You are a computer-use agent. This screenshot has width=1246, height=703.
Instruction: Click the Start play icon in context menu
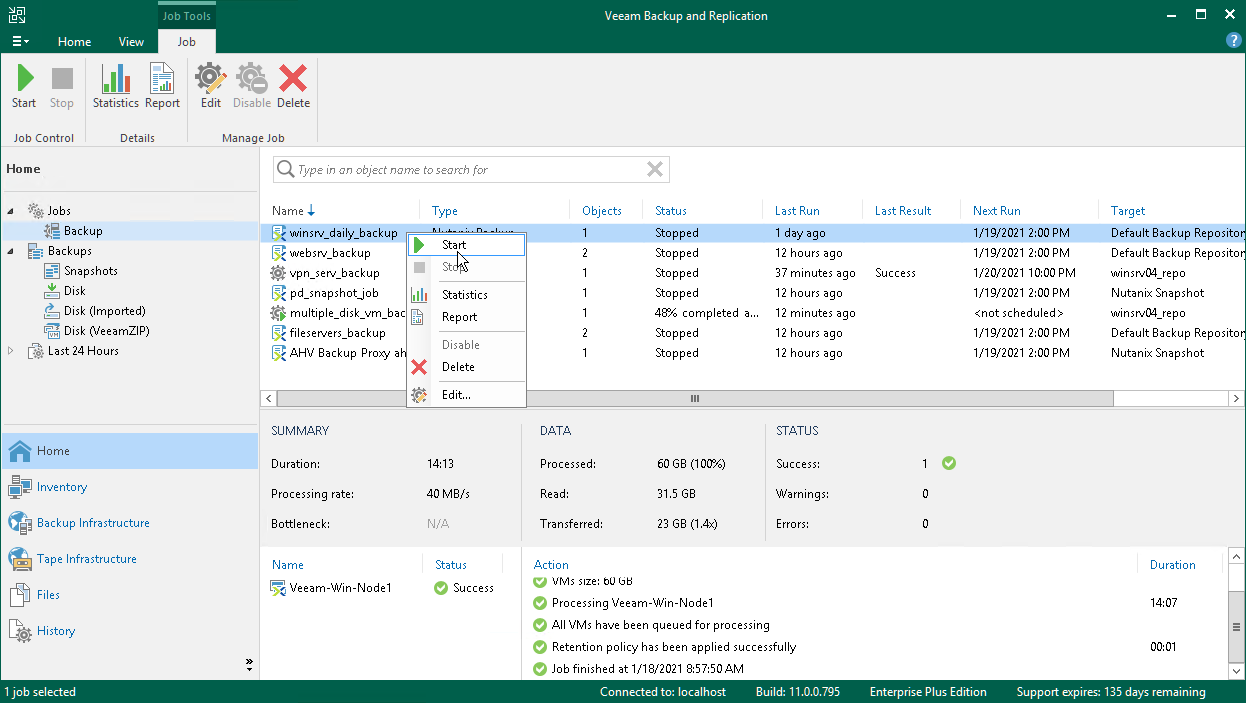click(419, 245)
